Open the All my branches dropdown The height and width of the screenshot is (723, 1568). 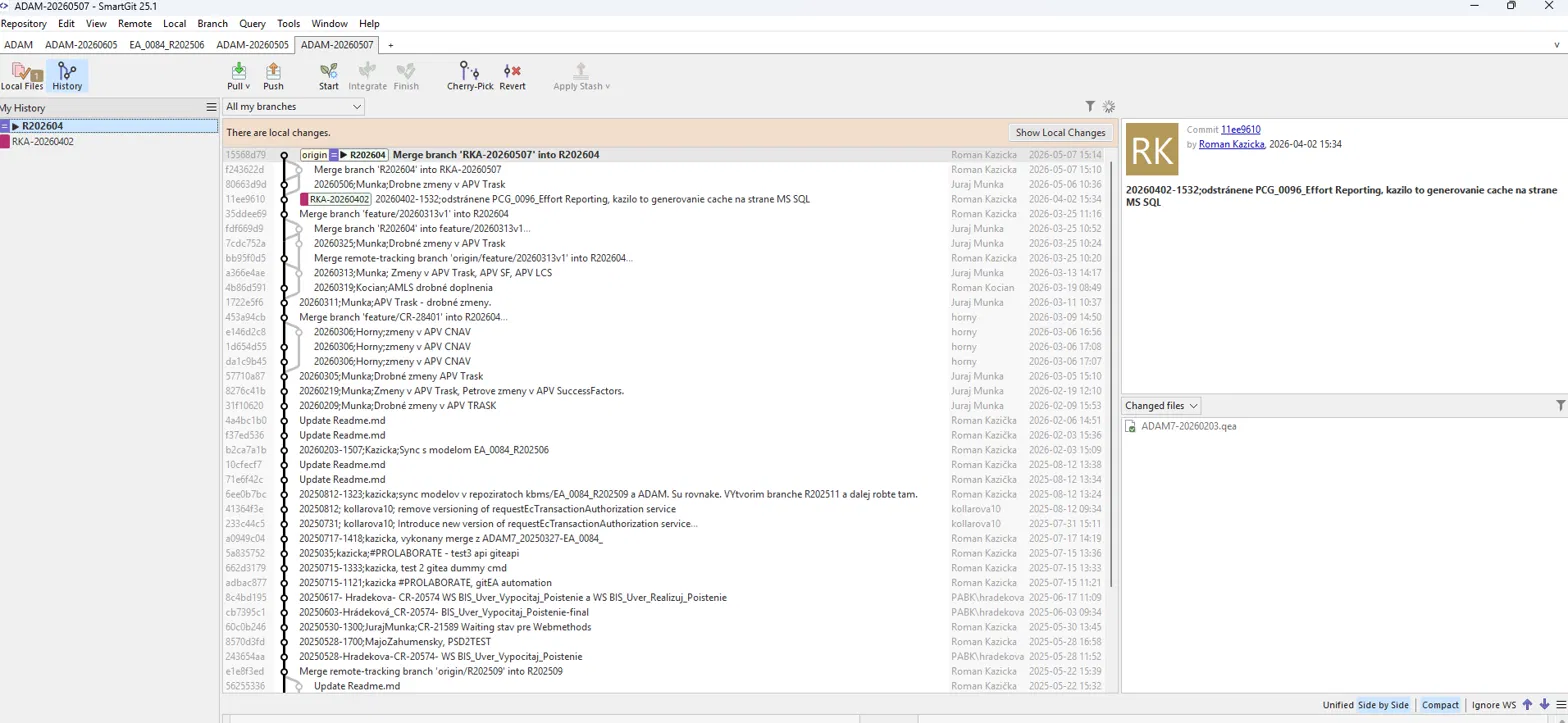pyautogui.click(x=293, y=106)
